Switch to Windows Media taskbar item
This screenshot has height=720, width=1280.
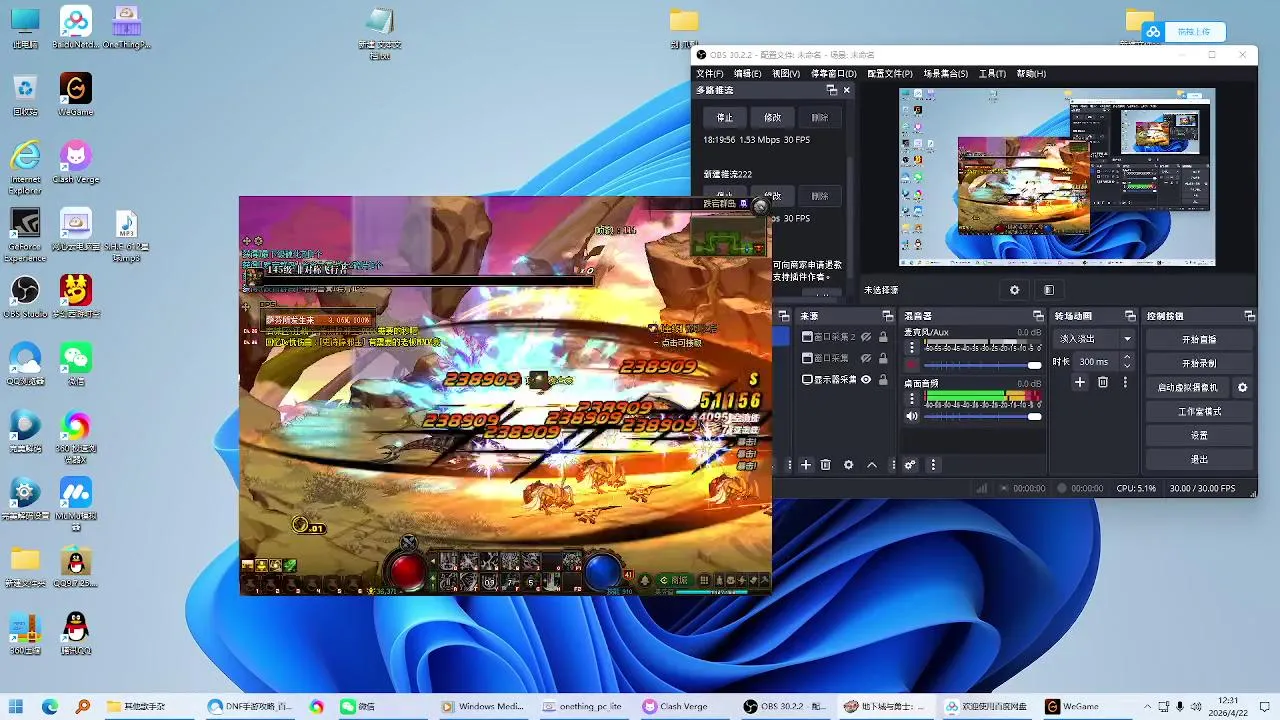(484, 706)
